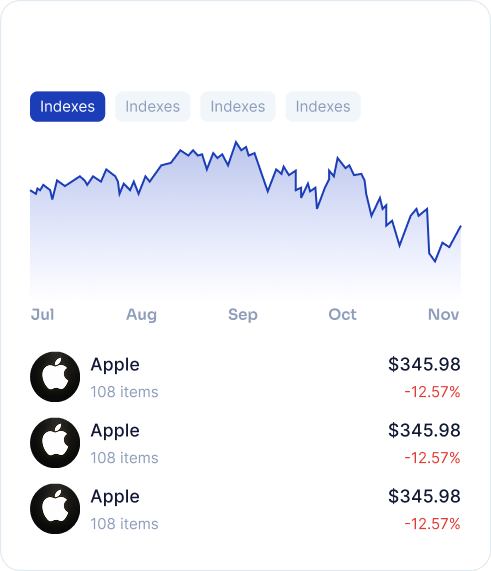Viewport: 491px width, 571px height.
Task: Click the third row's $345.98 price
Action: click(x=424, y=496)
